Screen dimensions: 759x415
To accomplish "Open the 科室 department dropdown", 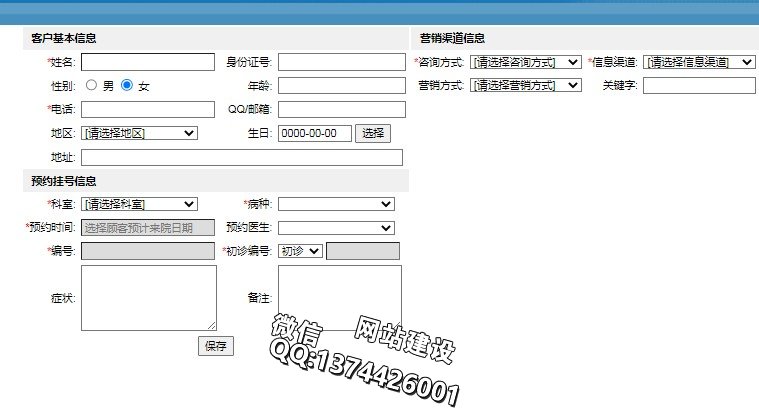I will [x=139, y=204].
